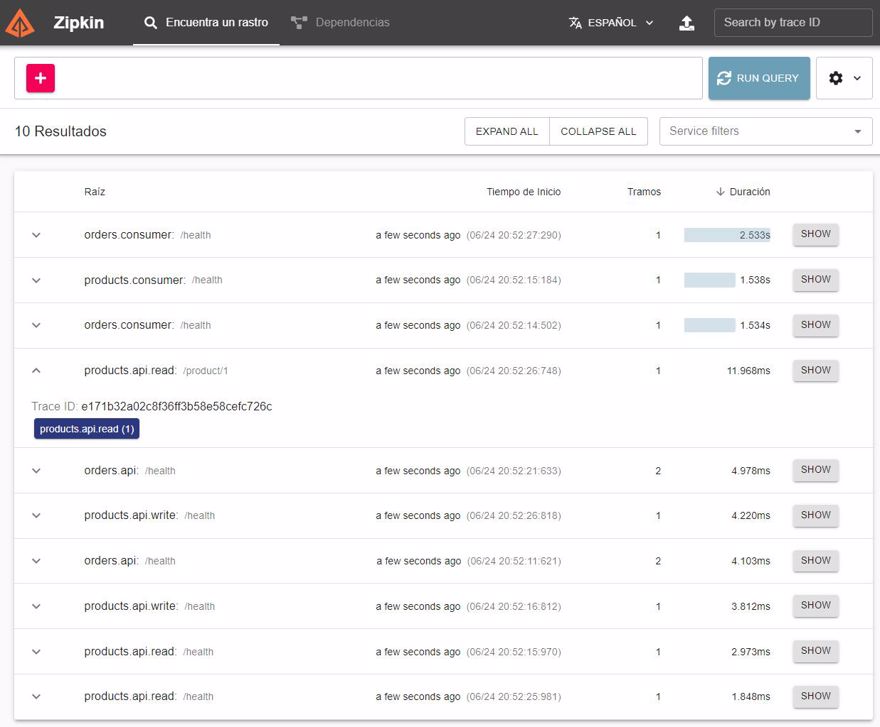Open the Service filters dropdown
880x727 pixels.
tap(766, 131)
